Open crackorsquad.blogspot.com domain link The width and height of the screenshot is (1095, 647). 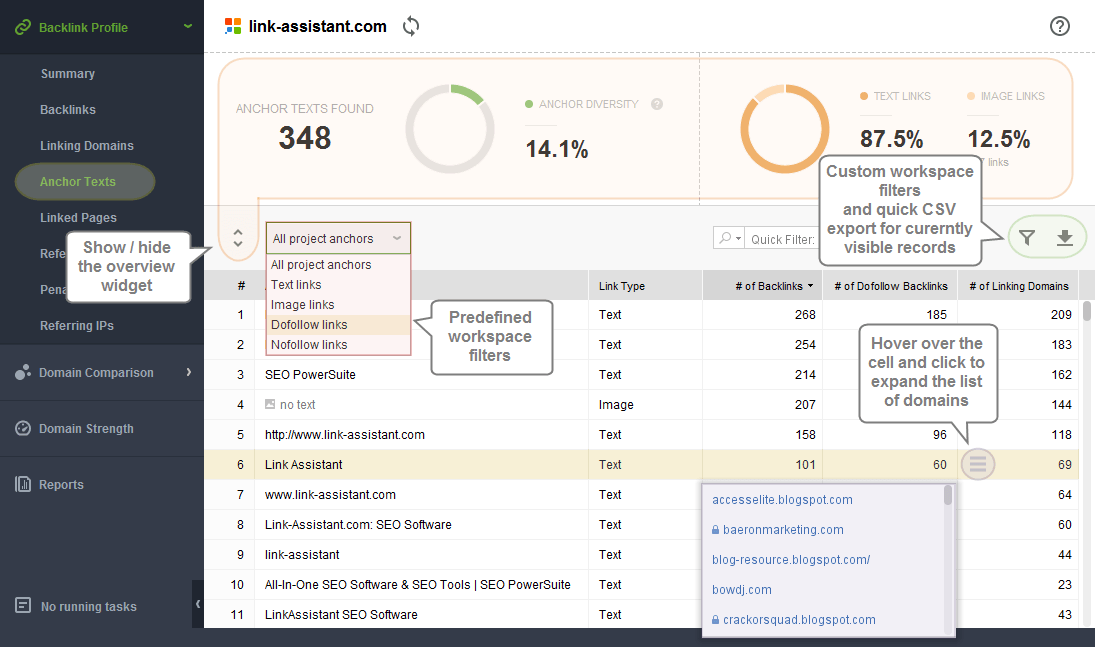click(799, 620)
